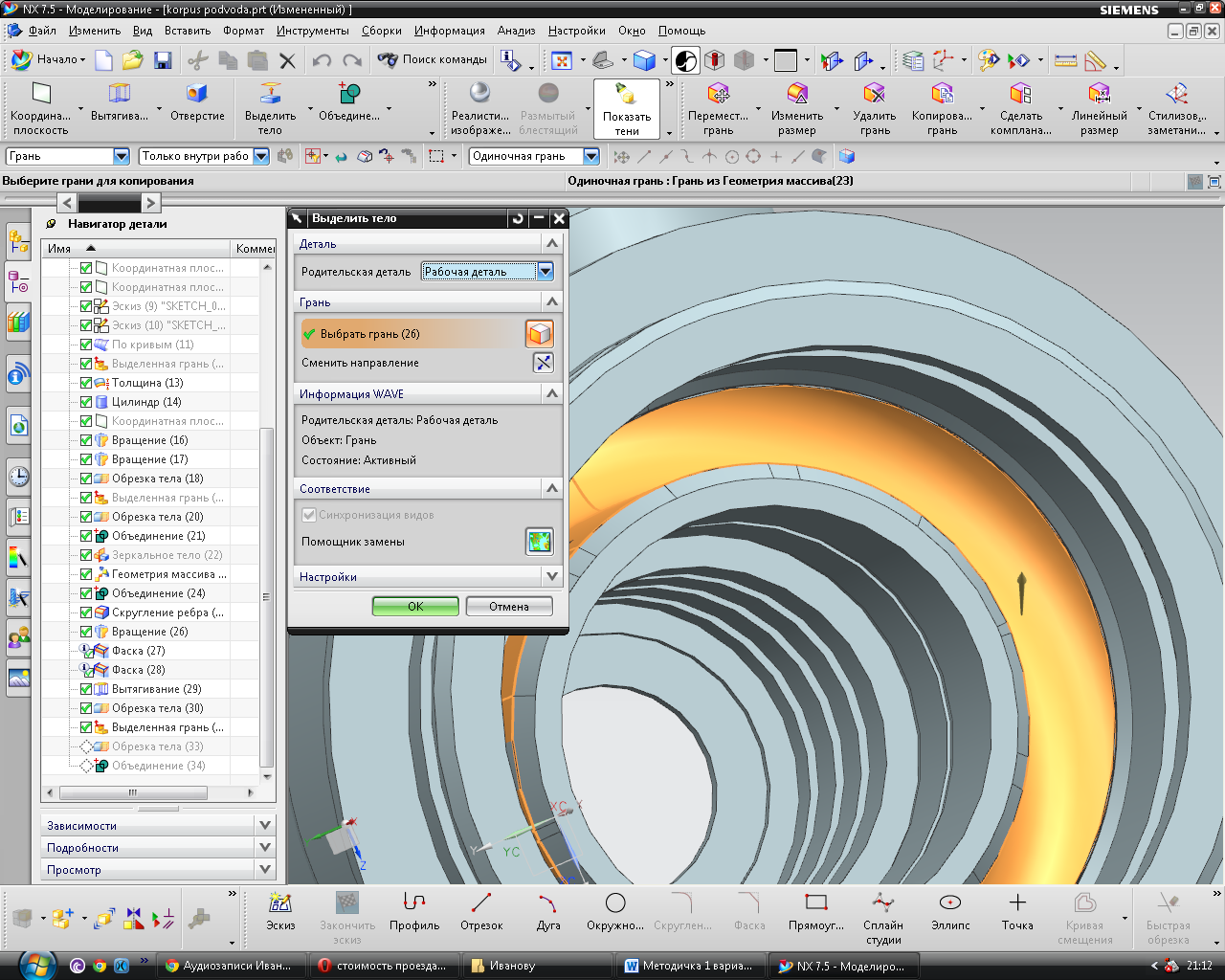Click the Windows Start orb
Viewport: 1225px width, 980px height.
pos(35,965)
